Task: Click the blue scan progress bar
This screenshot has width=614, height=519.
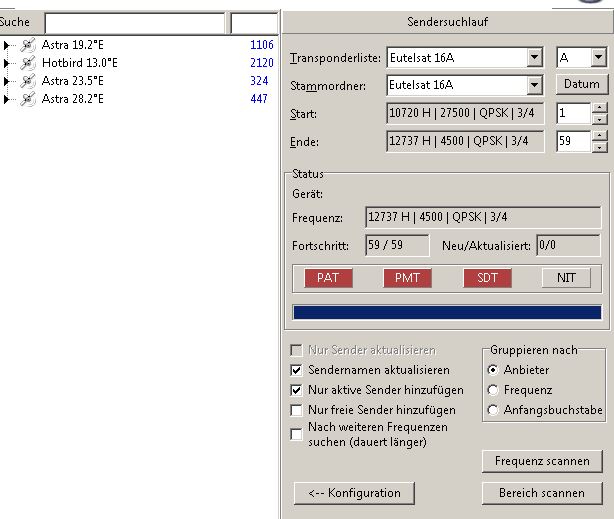Action: point(446,312)
